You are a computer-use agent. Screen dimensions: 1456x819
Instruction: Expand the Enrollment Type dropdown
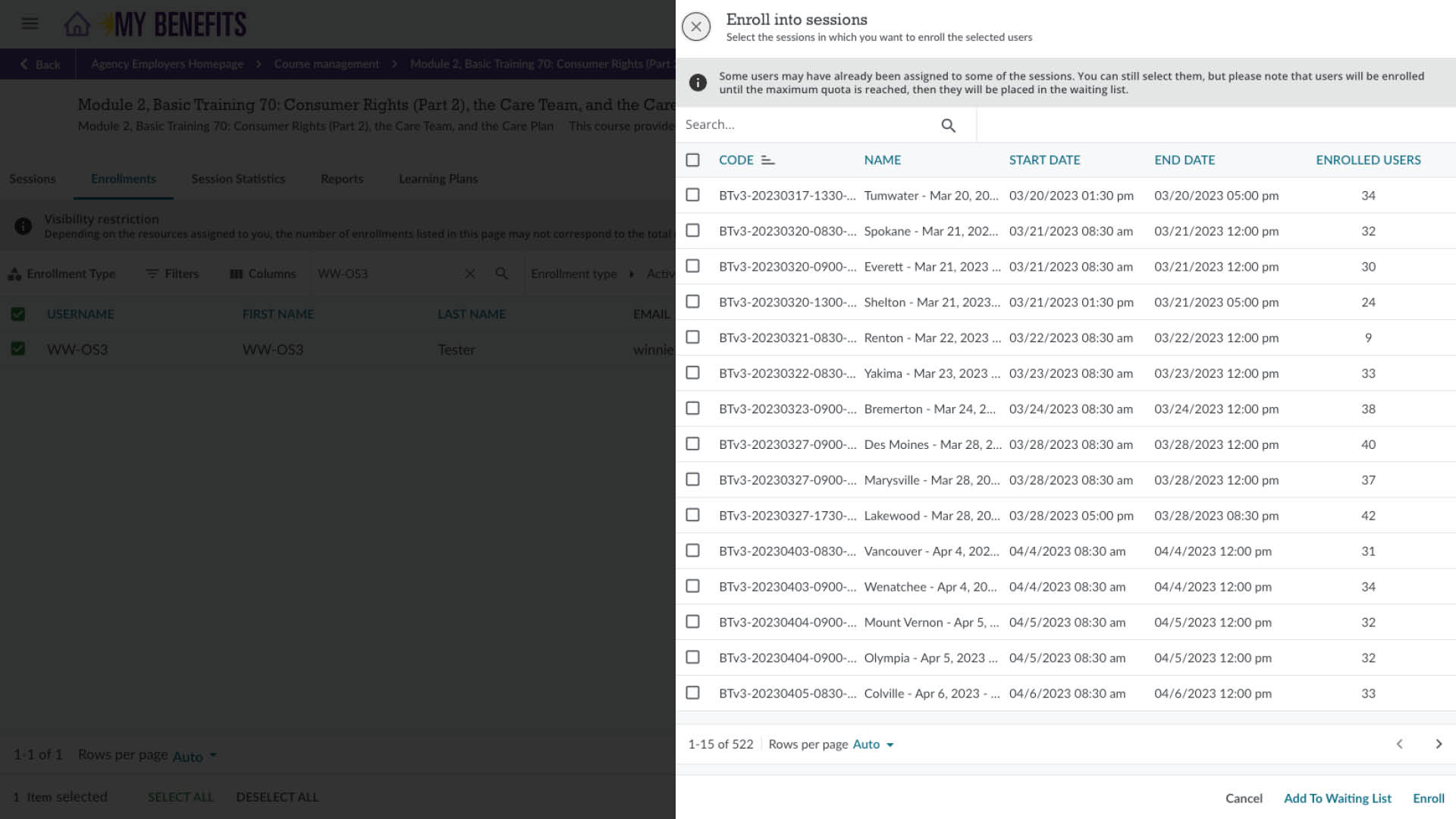tap(62, 274)
